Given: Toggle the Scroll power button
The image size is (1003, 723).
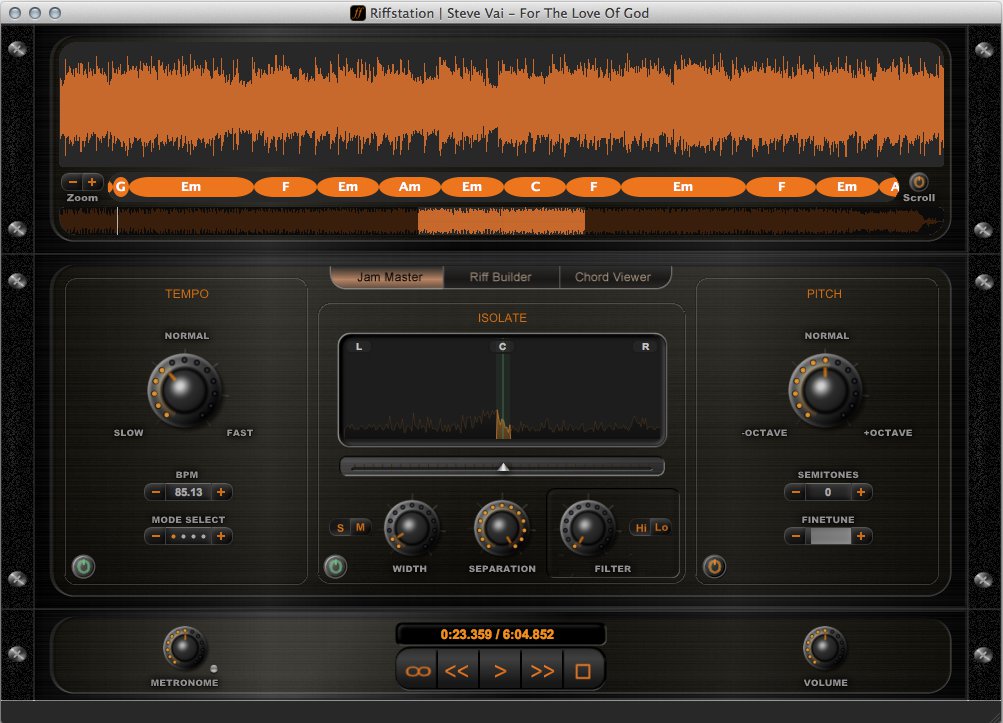Looking at the screenshot, I should [919, 182].
